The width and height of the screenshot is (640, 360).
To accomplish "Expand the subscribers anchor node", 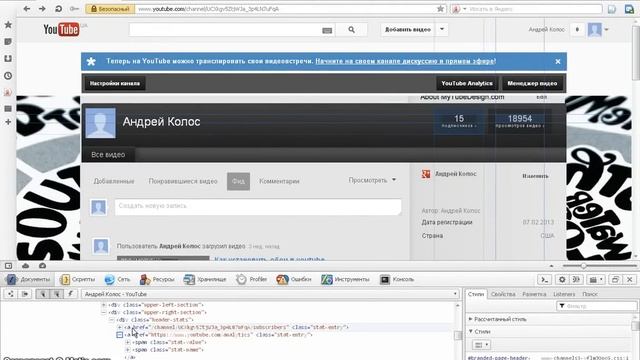I will (119, 327).
